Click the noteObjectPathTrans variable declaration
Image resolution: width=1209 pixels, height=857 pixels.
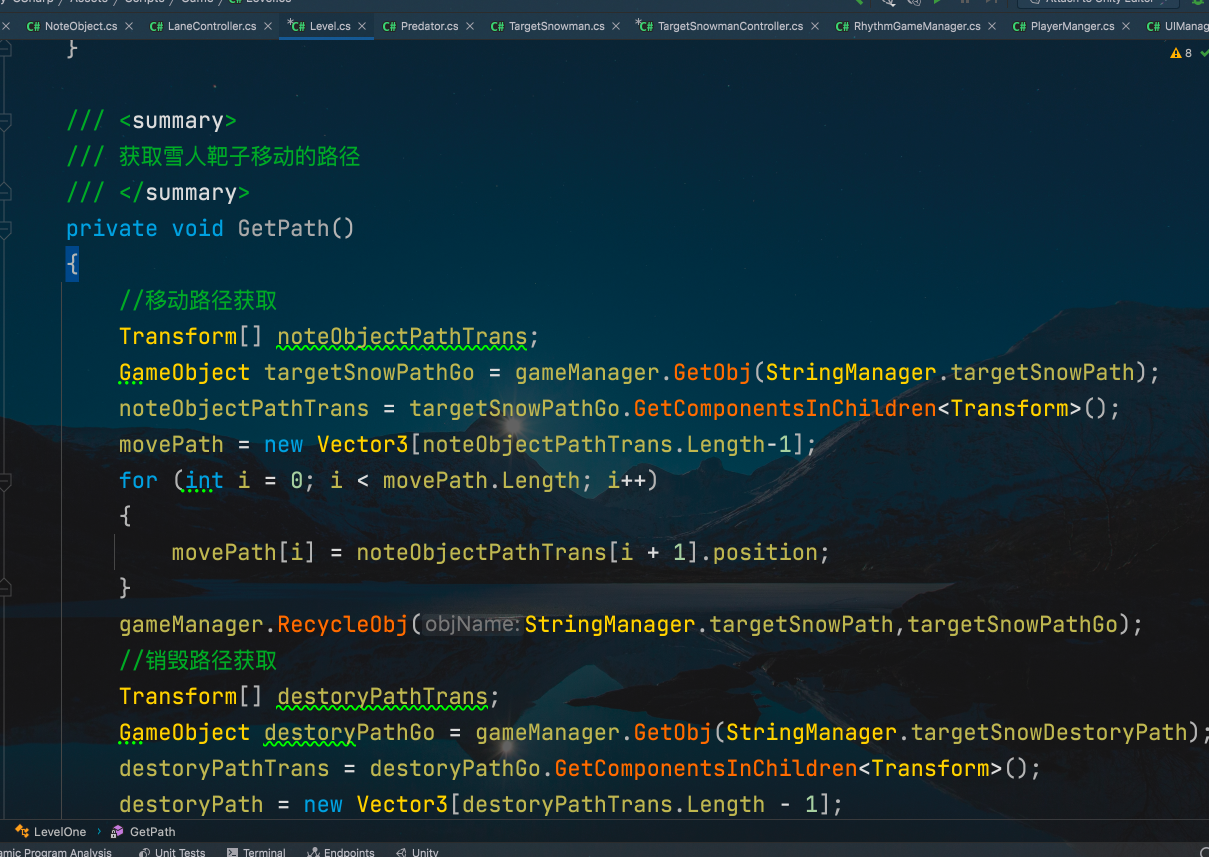point(402,337)
